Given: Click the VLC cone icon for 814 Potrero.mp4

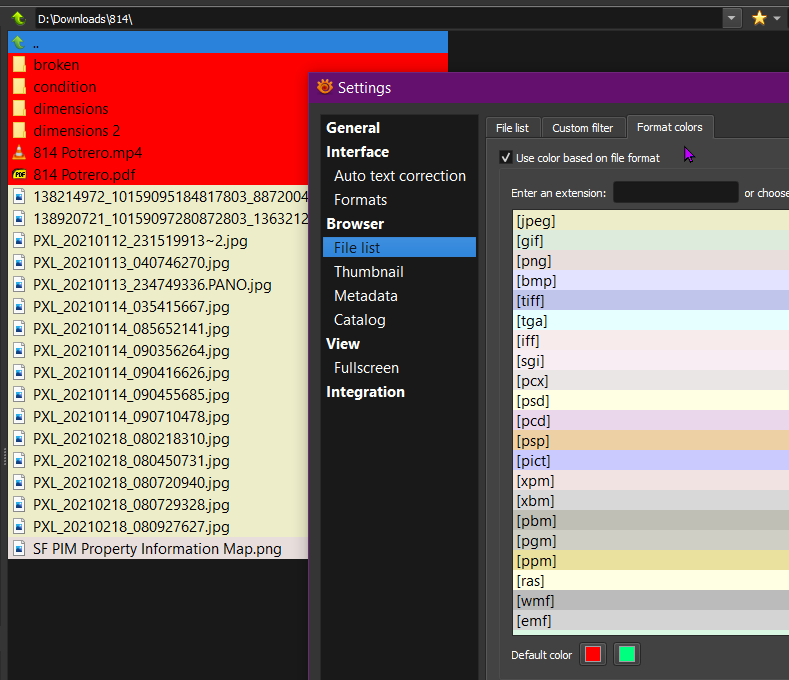Looking at the screenshot, I should click(x=19, y=153).
